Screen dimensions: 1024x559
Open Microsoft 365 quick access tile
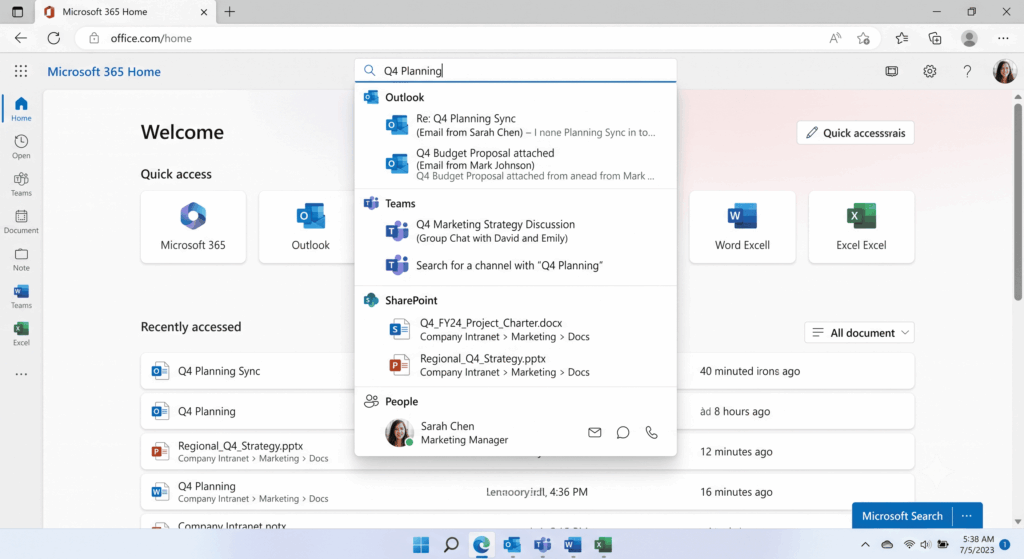coord(193,227)
